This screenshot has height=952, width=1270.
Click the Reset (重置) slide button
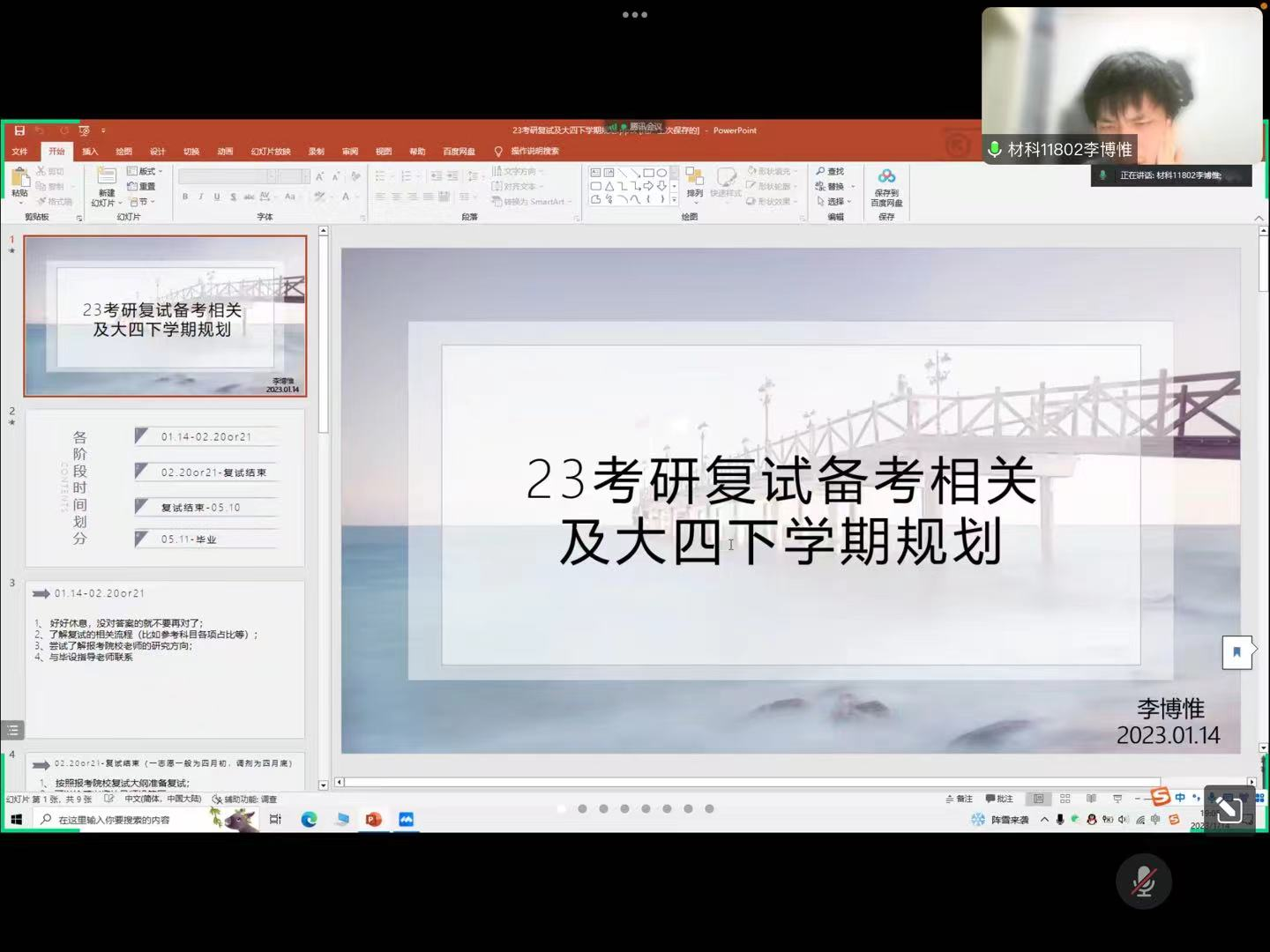click(142, 186)
